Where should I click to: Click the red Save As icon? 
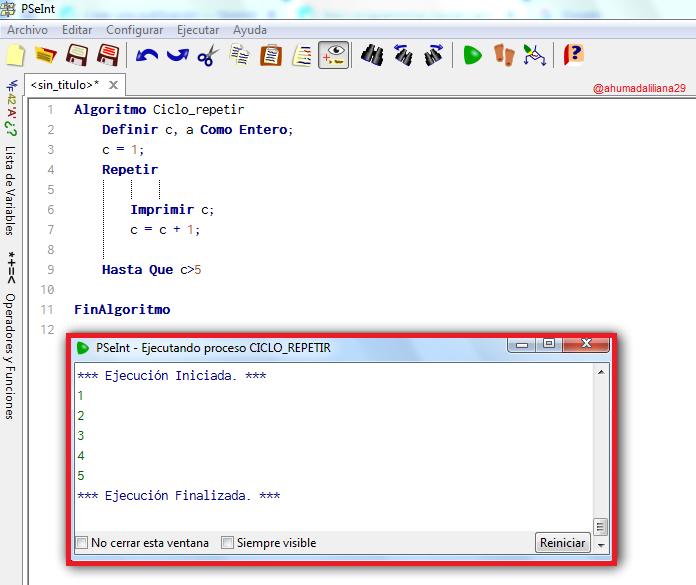click(108, 55)
